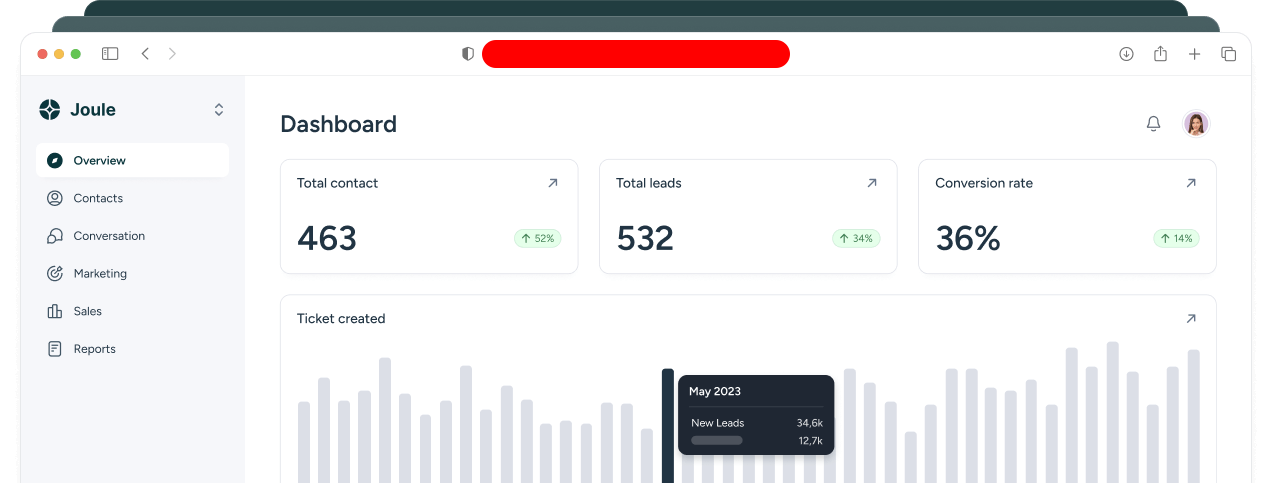This screenshot has width=1272, height=483.
Task: Open Contacts in the sidebar
Action: click(x=98, y=198)
